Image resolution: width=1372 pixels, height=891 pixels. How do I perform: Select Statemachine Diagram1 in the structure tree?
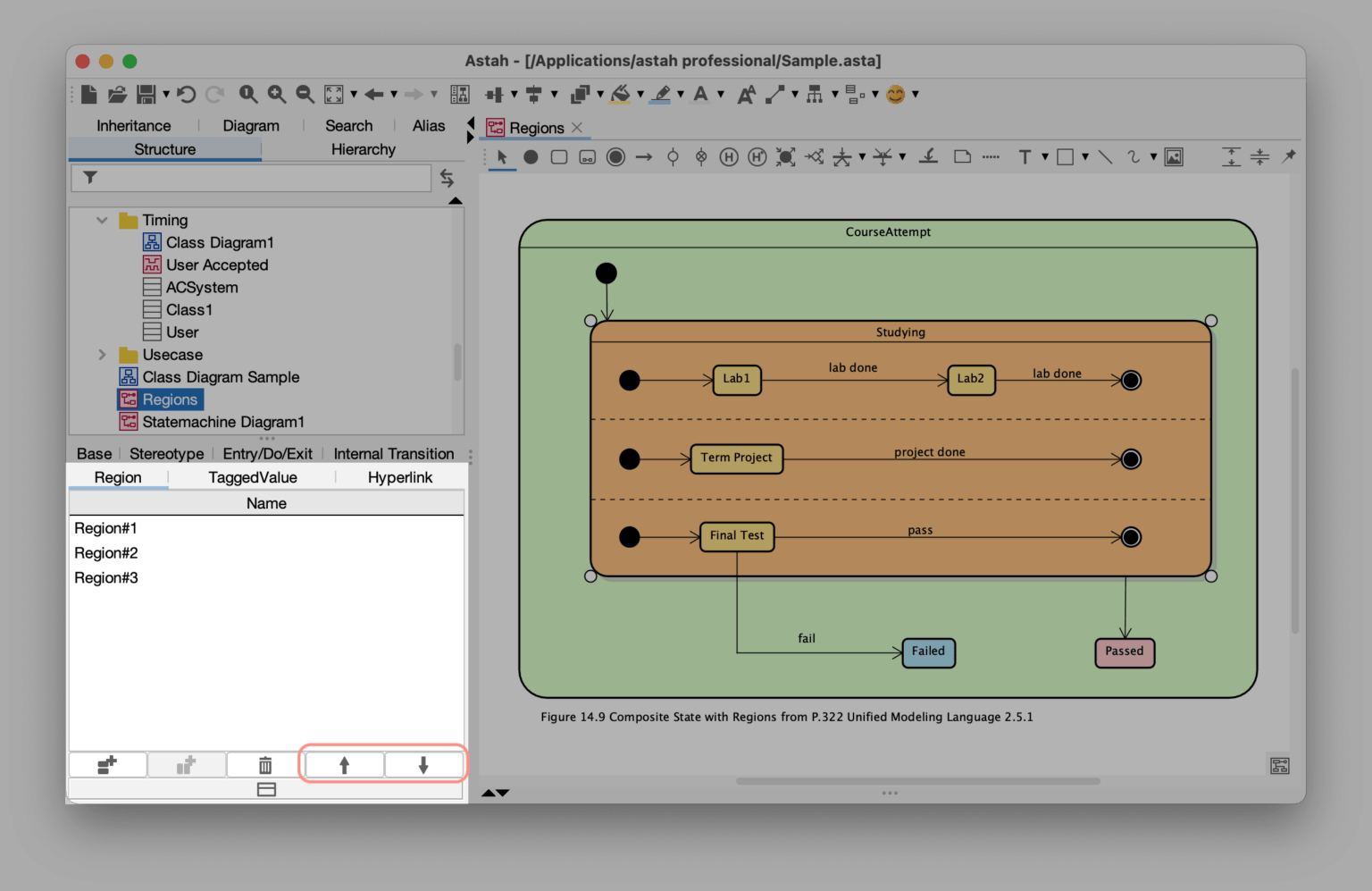(222, 421)
